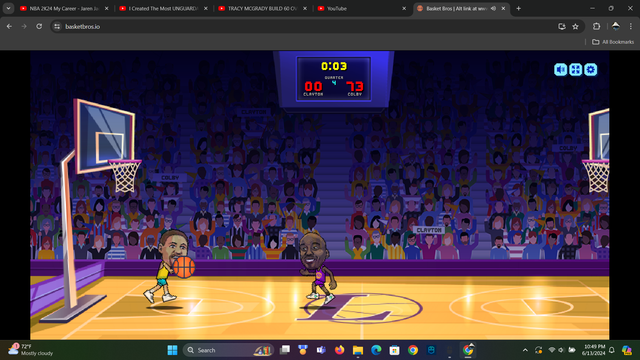This screenshot has height=360, width=640.
Task: Launch Microsoft Edge from the taskbar
Action: point(376,350)
